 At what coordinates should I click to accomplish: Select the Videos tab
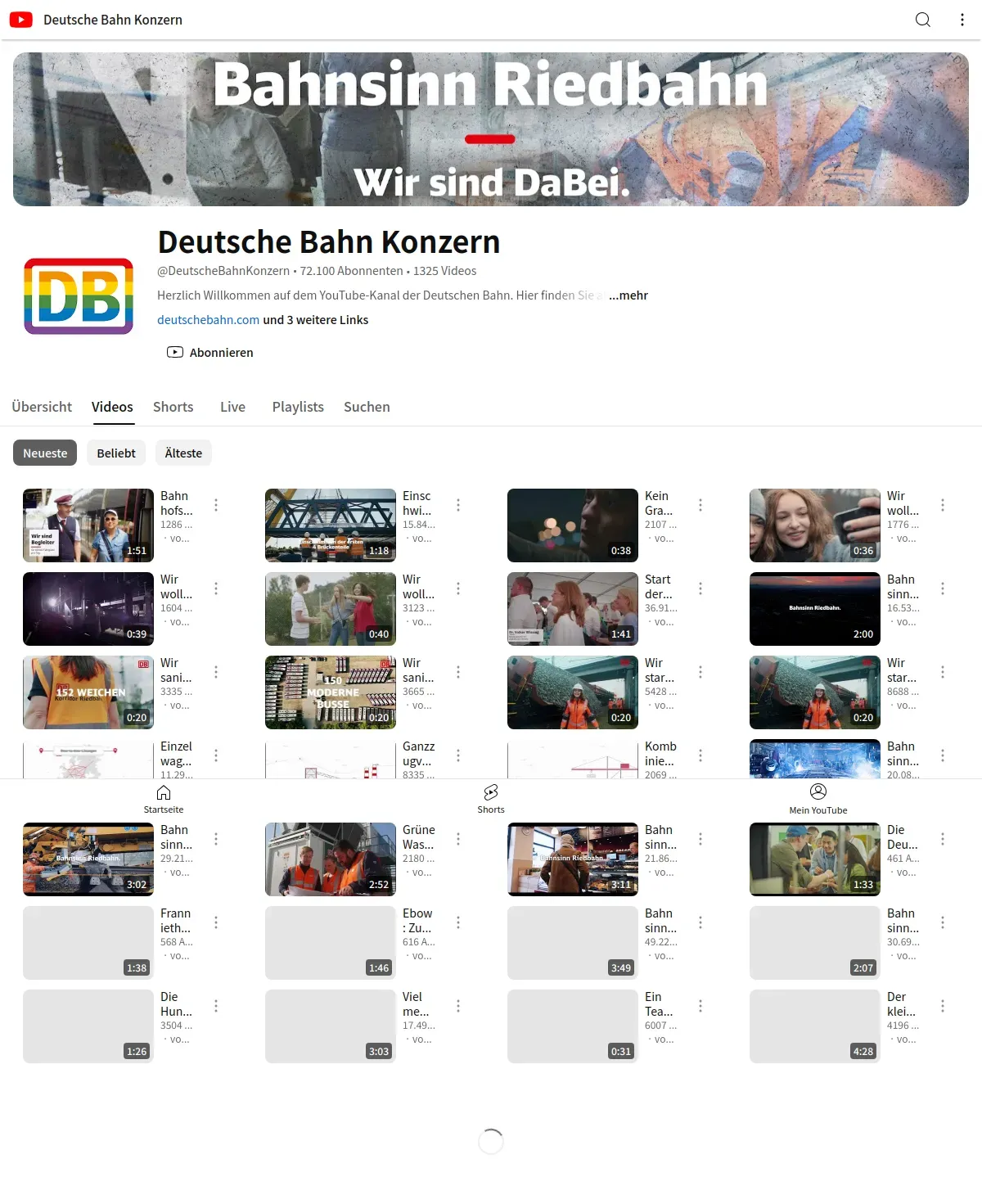(x=112, y=407)
